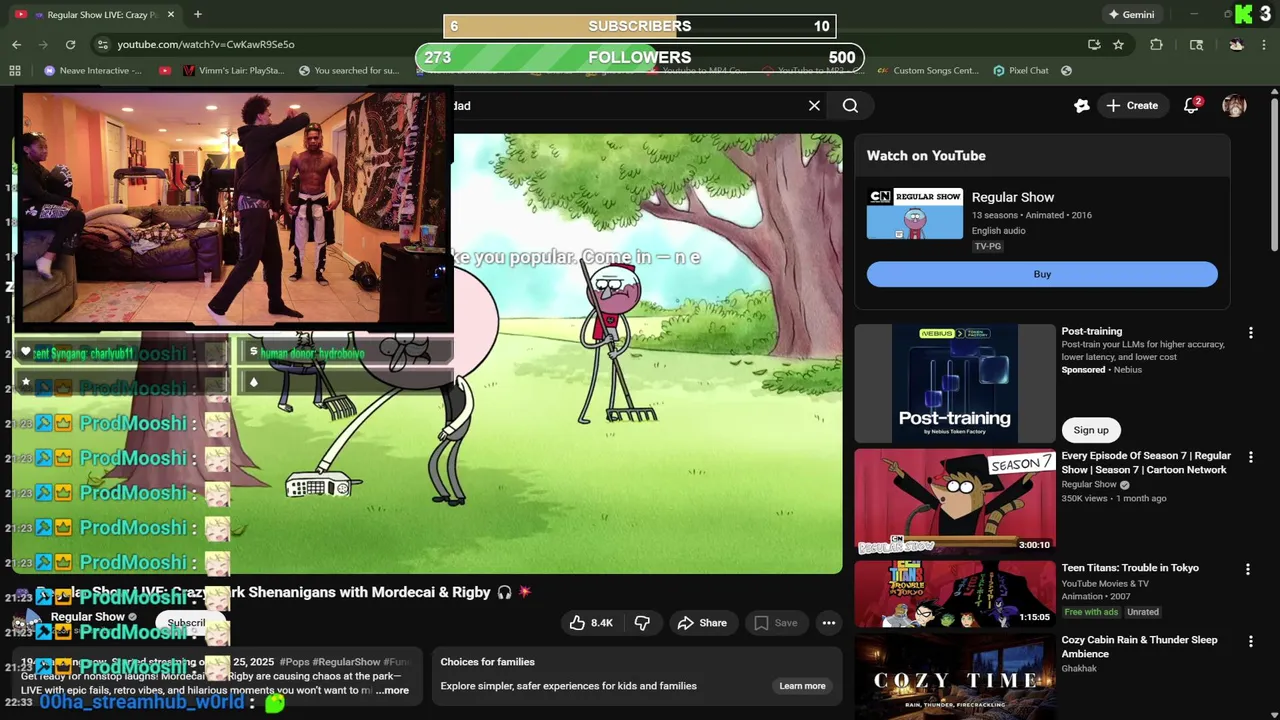Open the Regular Show series thumbnail
Screen dimensions: 1280x720
[x=915, y=213]
